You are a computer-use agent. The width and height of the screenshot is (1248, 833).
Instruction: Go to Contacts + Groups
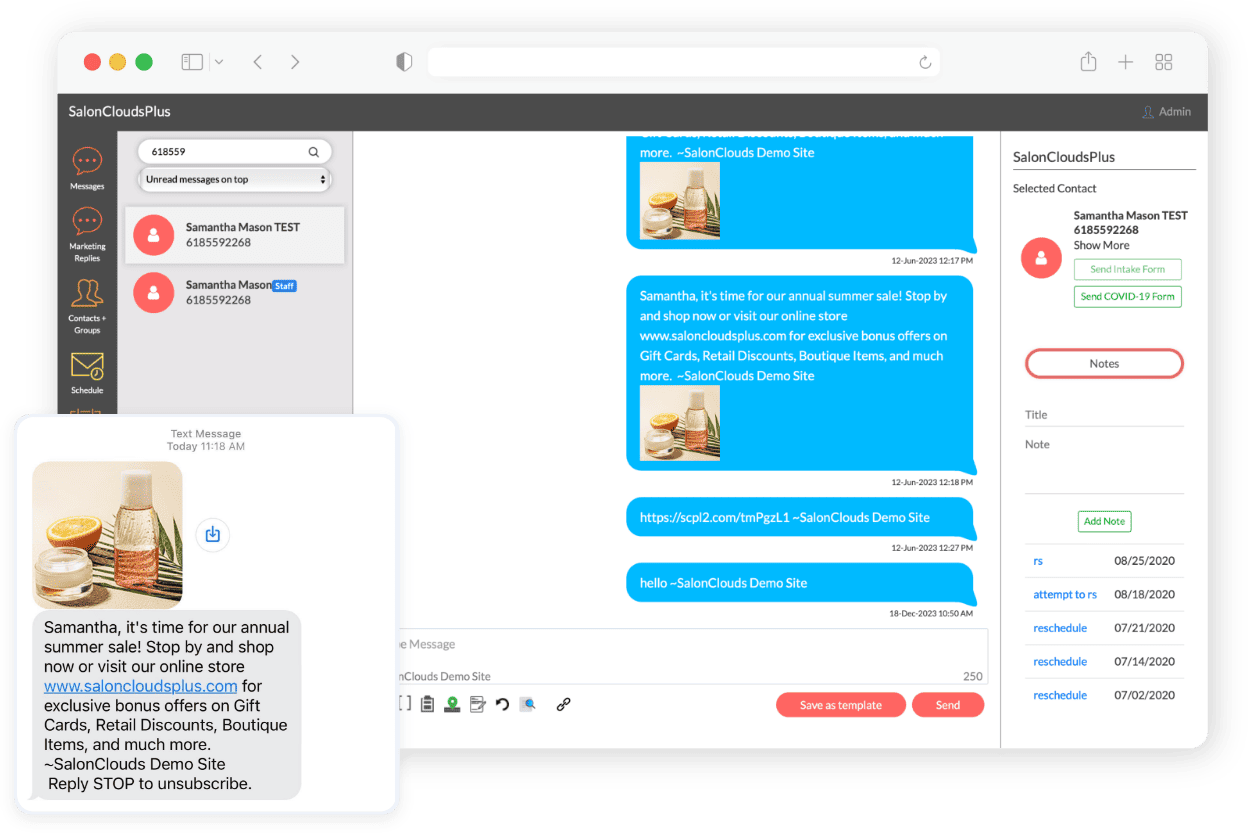pyautogui.click(x=87, y=304)
